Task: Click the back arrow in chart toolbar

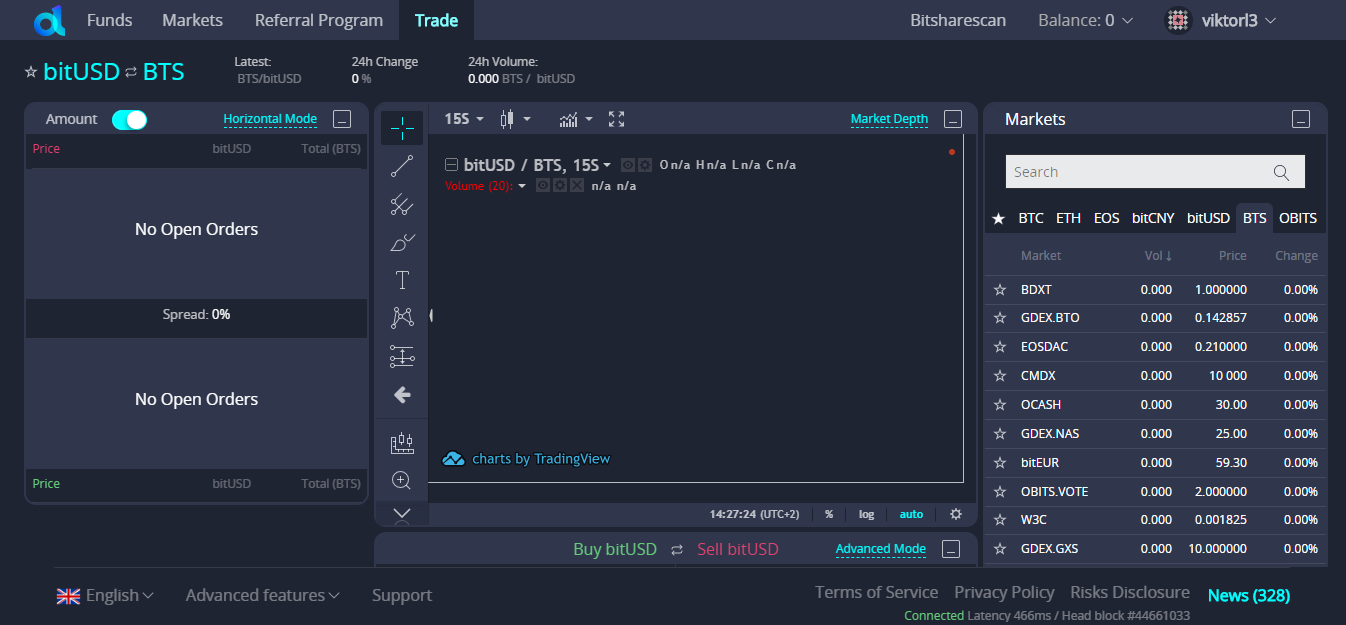Action: click(x=402, y=395)
